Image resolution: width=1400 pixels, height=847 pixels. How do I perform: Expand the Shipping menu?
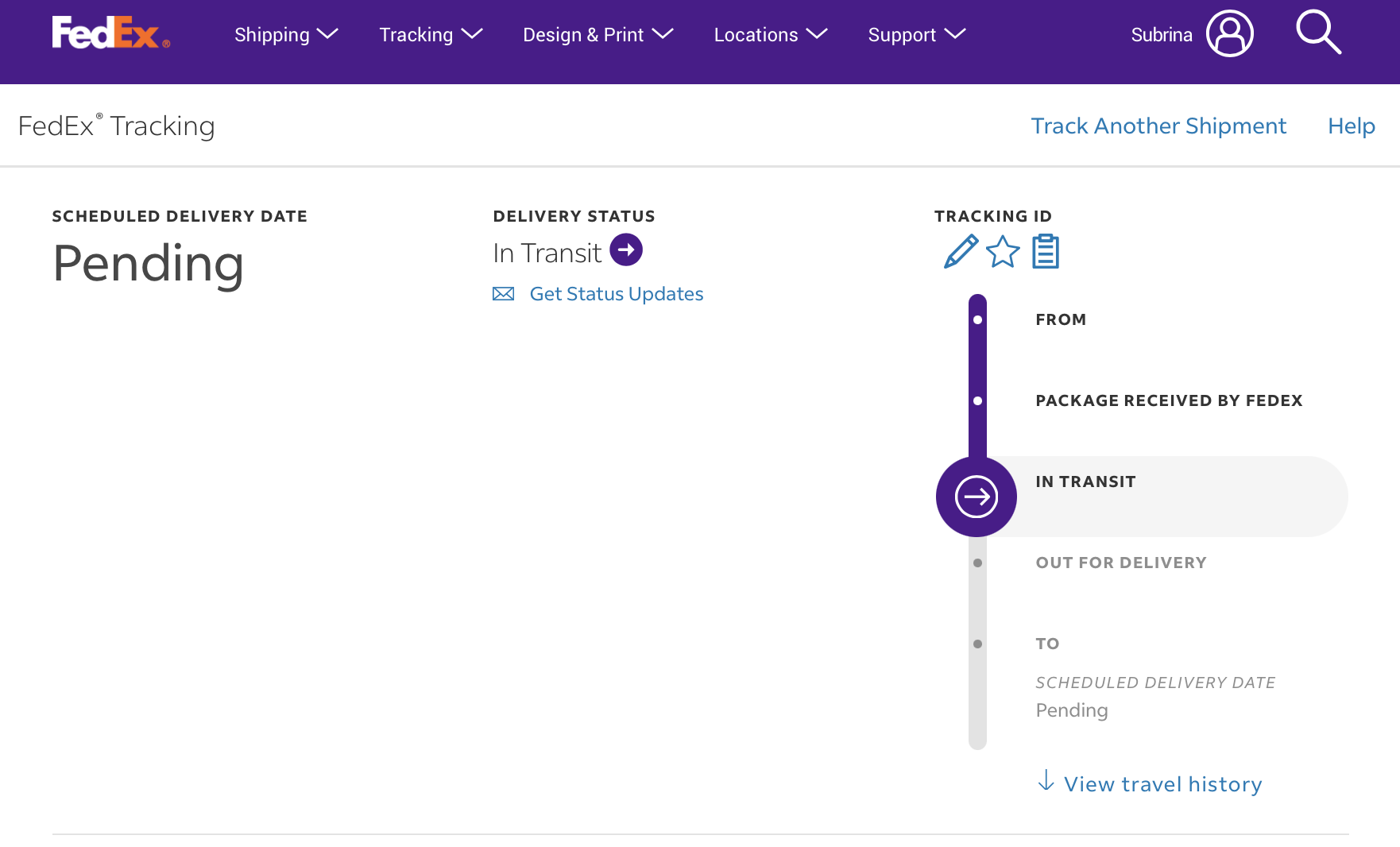pyautogui.click(x=286, y=34)
